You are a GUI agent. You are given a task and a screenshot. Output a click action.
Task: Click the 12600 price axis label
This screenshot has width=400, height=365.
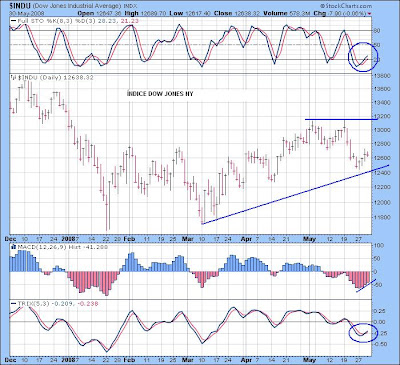[x=381, y=158]
